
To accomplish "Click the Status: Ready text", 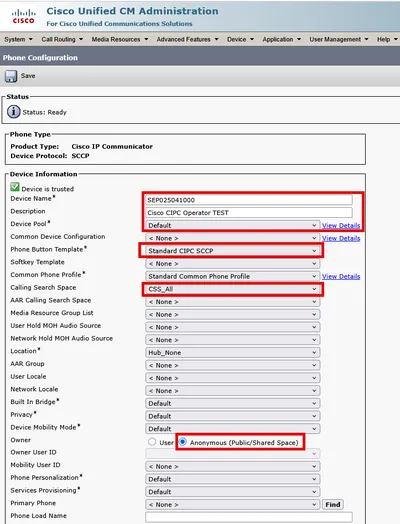I will (x=44, y=112).
